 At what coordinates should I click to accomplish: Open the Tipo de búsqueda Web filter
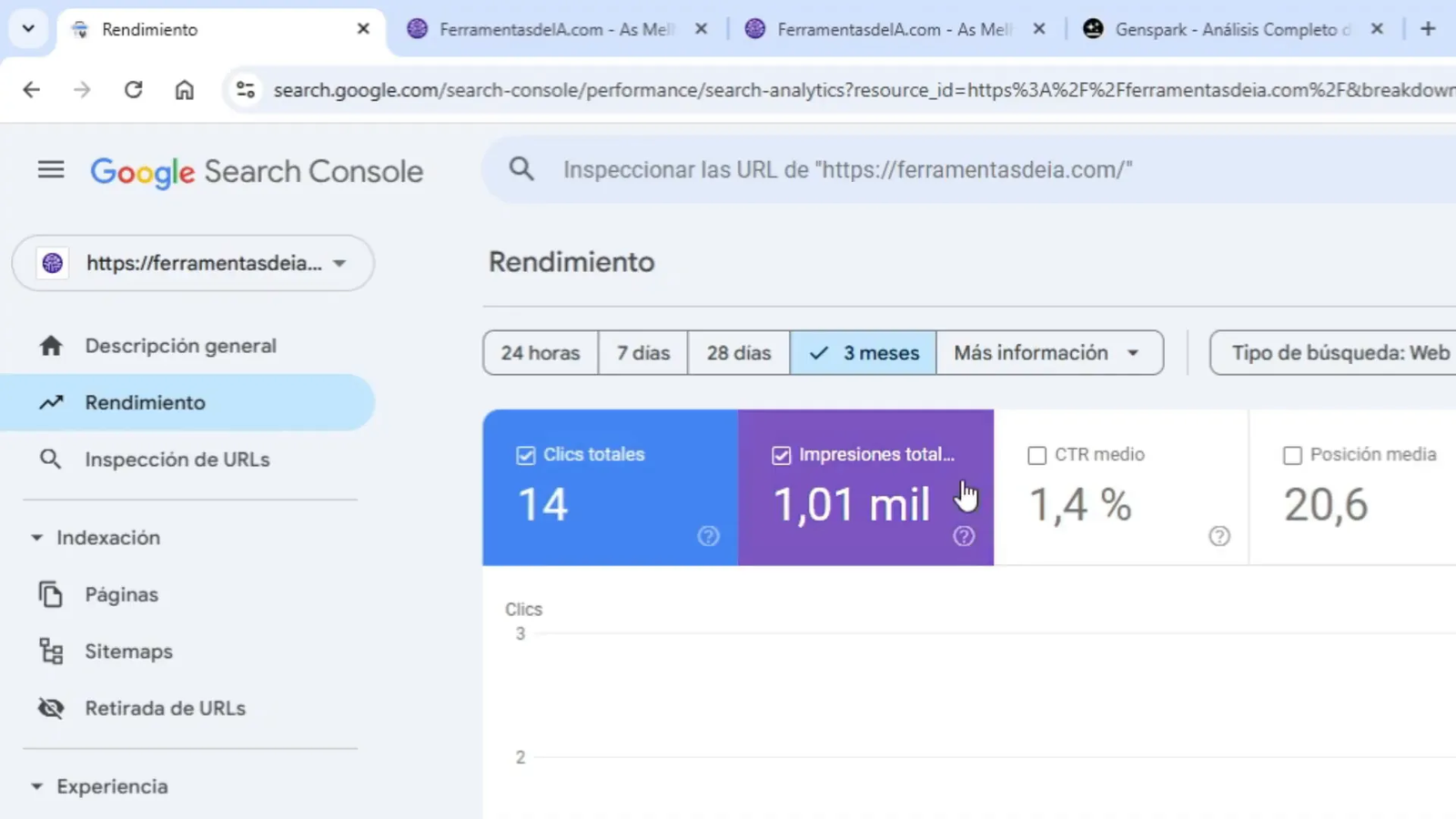tap(1340, 352)
